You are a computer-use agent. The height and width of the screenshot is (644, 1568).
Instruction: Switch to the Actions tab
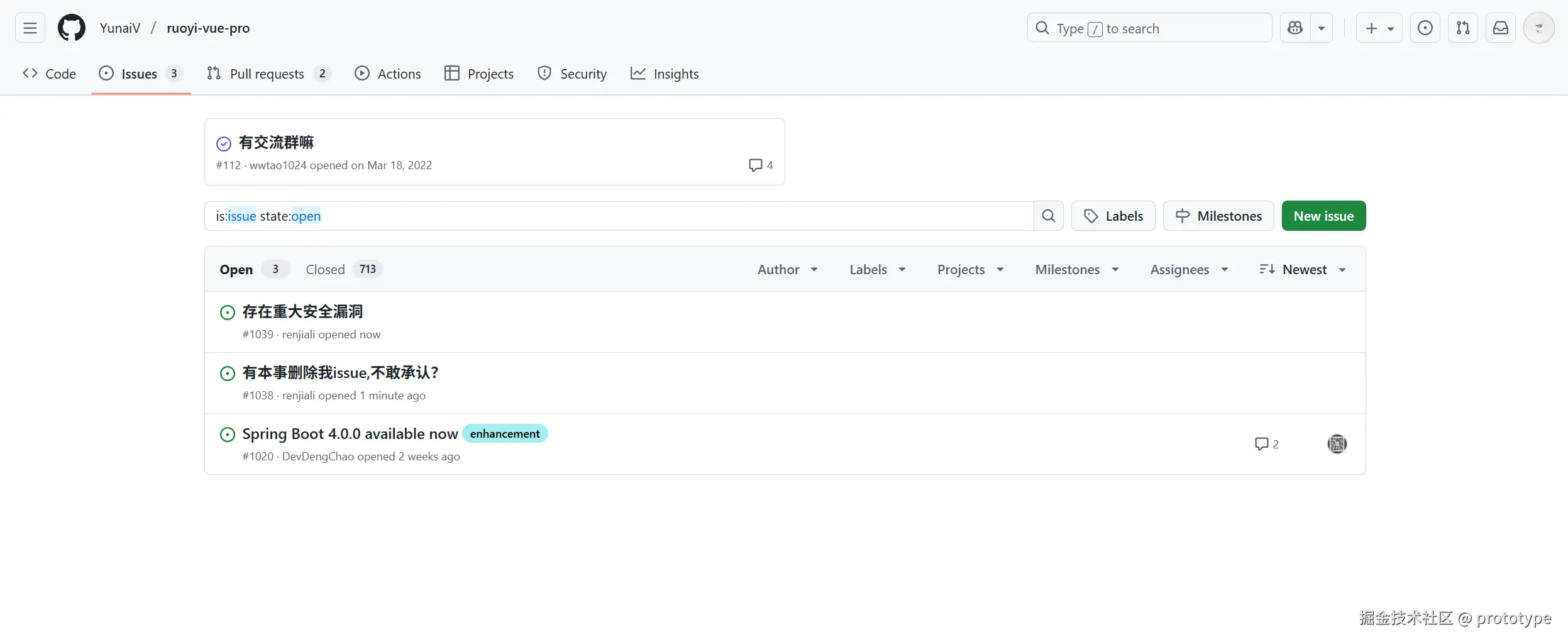tap(388, 74)
